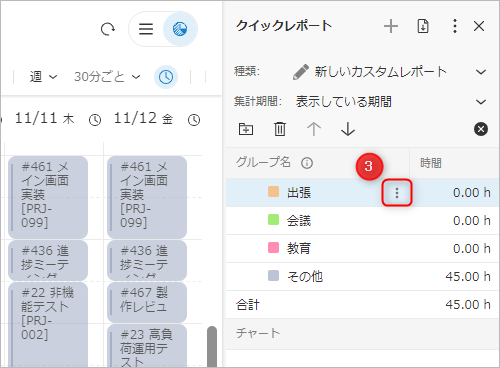This screenshot has width=500, height=368.
Task: Toggle the quick report pie chart button
Action: [x=180, y=29]
